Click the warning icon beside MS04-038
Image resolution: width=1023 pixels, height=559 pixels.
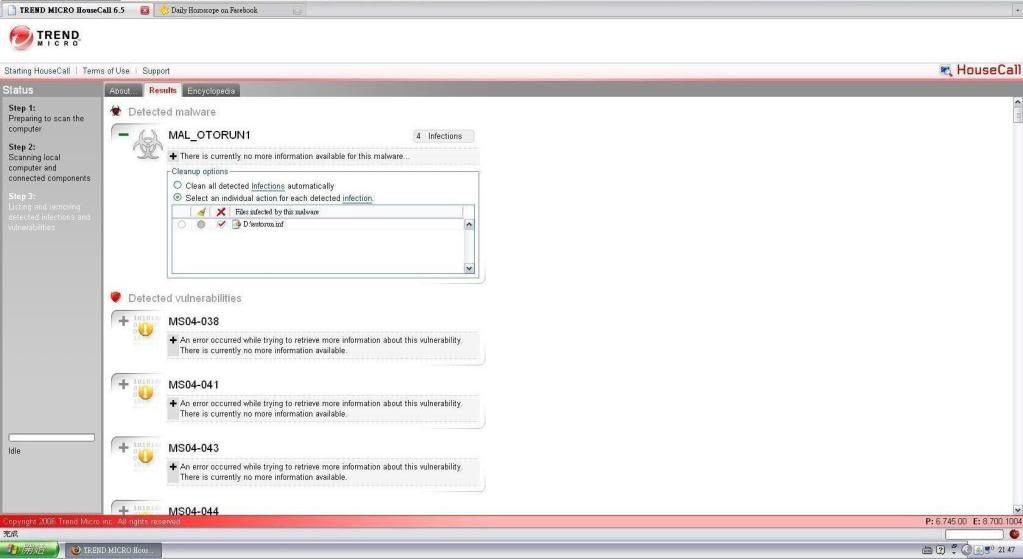146,329
